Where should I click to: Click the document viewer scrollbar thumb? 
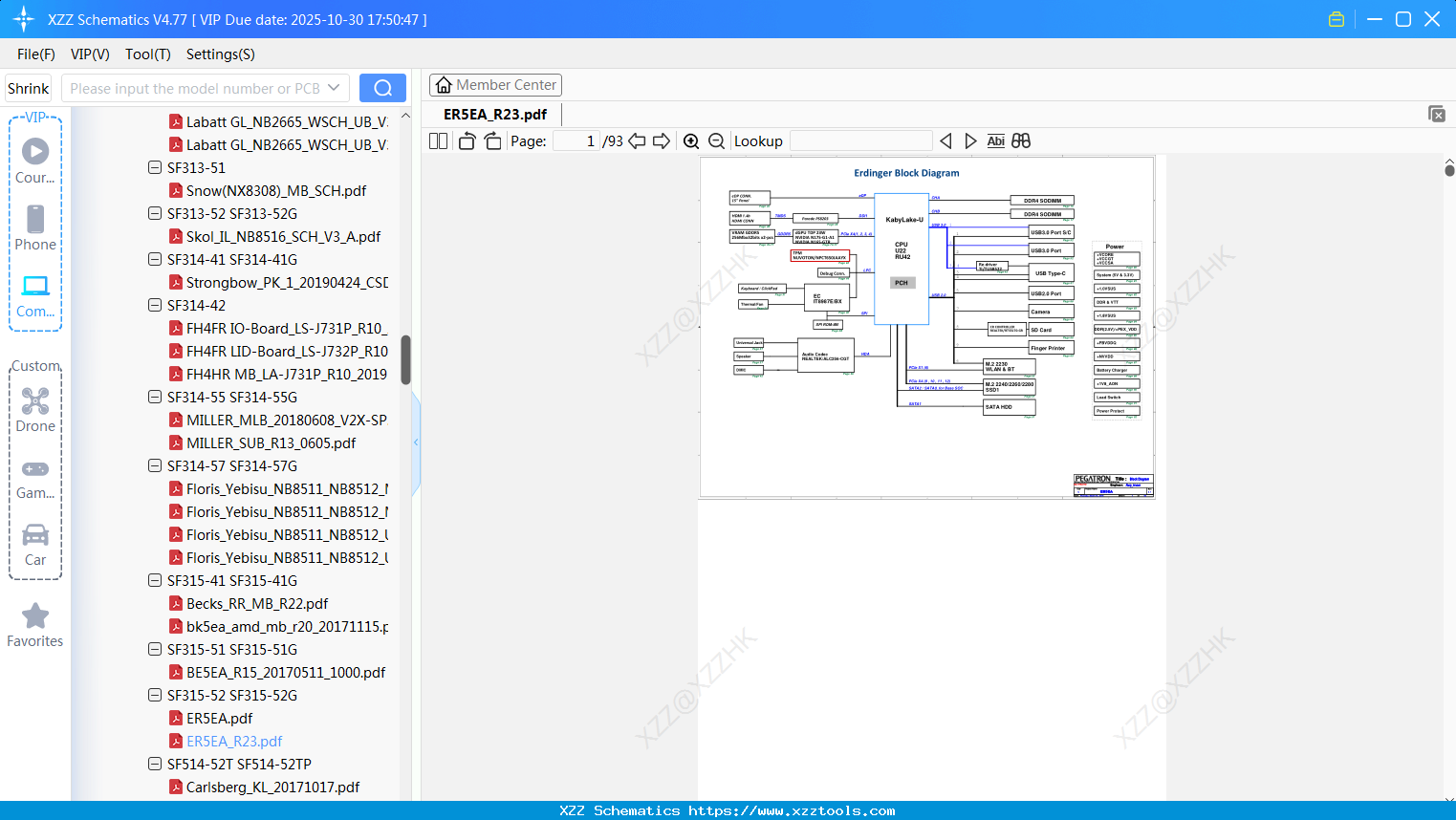click(1449, 170)
